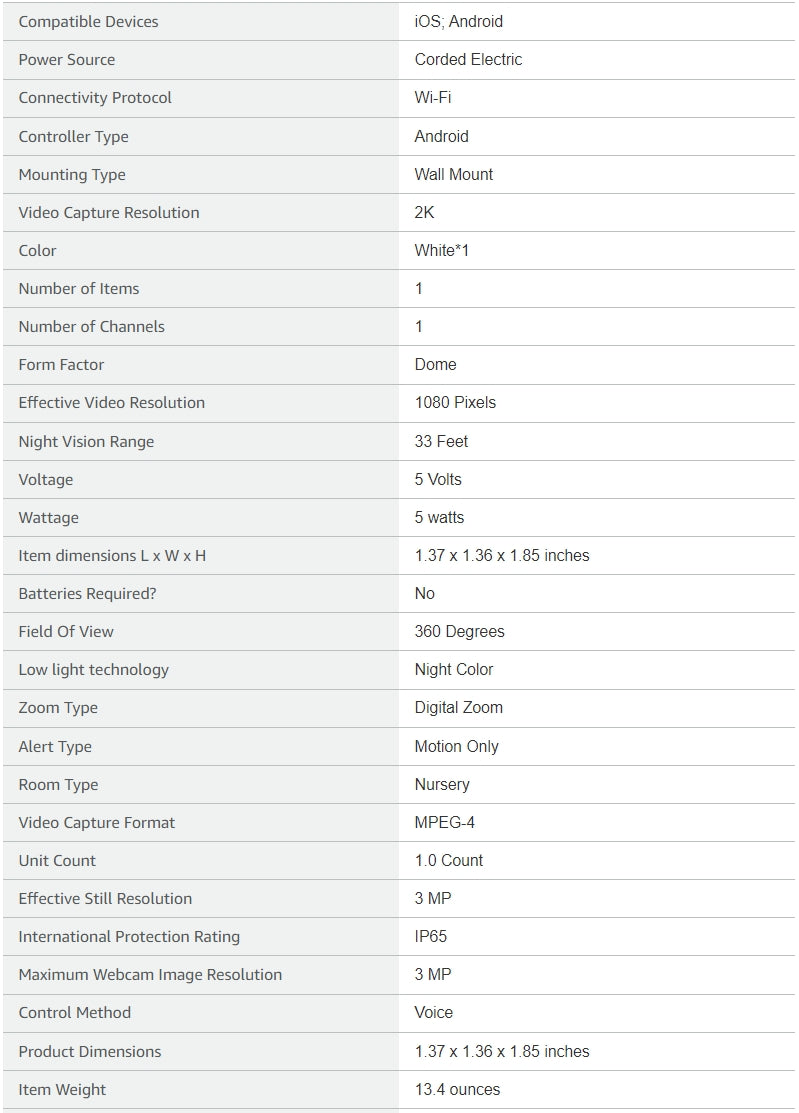The image size is (799, 1113).
Task: Select the "Motion Only" alert type value
Action: pos(457,746)
